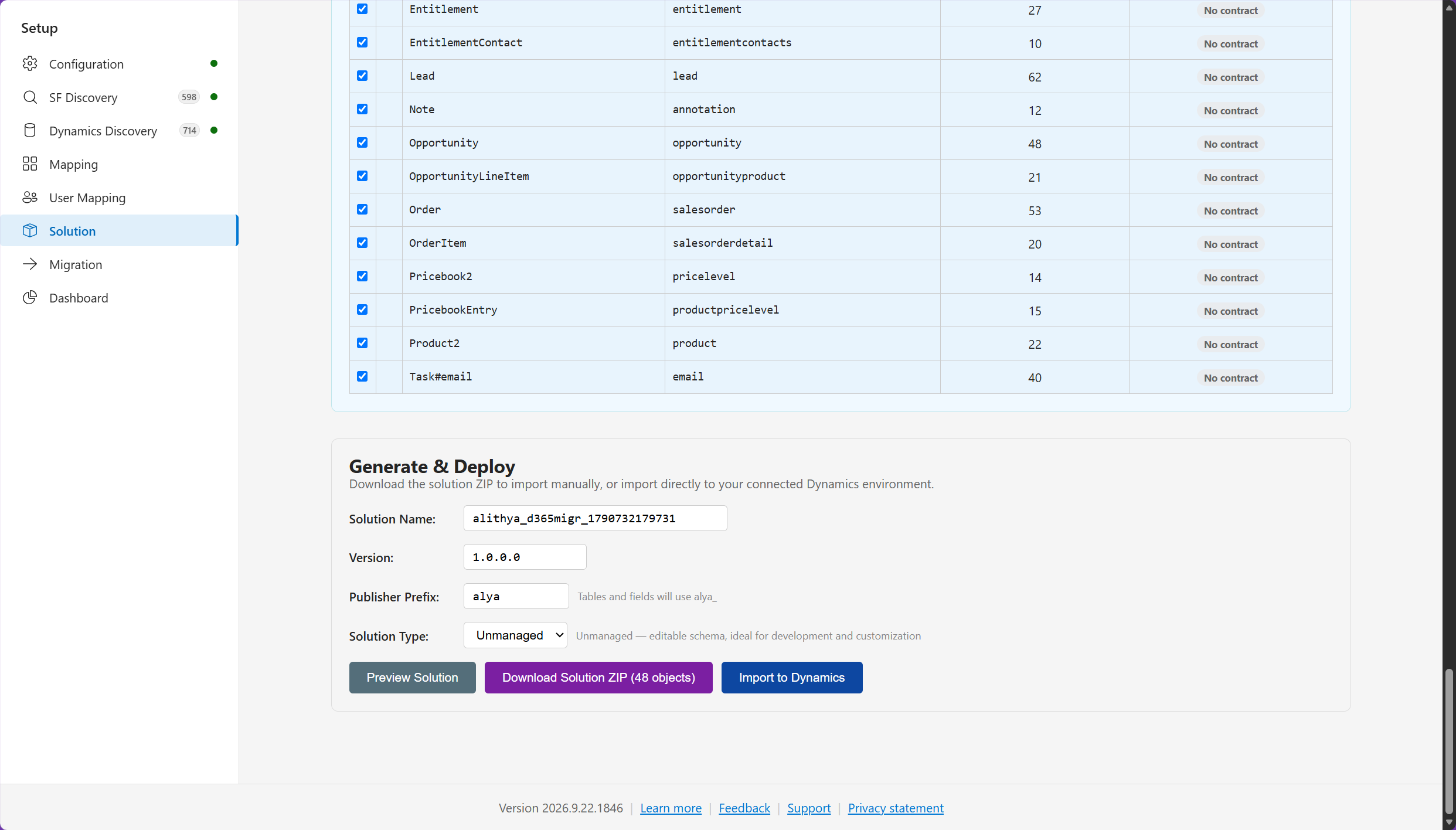1456x830 pixels.
Task: Click the Migration arrow icon
Action: 30,264
